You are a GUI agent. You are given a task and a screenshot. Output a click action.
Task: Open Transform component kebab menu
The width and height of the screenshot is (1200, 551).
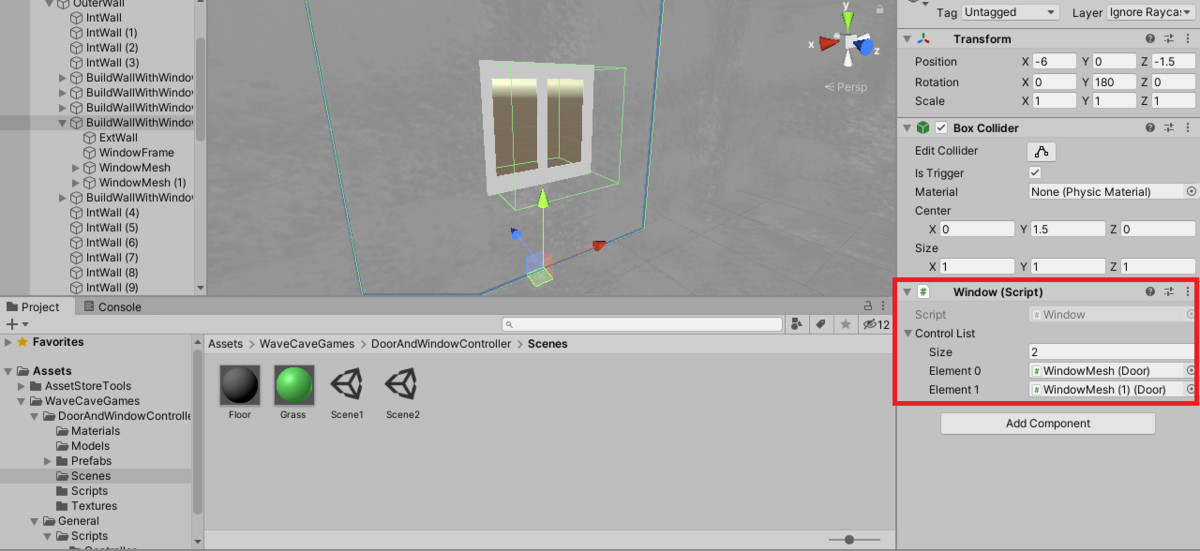click(1187, 39)
